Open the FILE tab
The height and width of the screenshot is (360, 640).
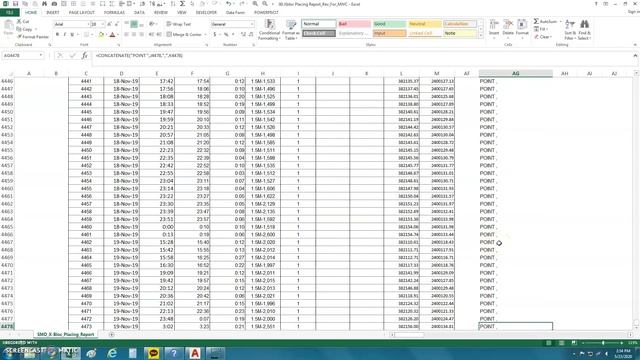(x=10, y=13)
